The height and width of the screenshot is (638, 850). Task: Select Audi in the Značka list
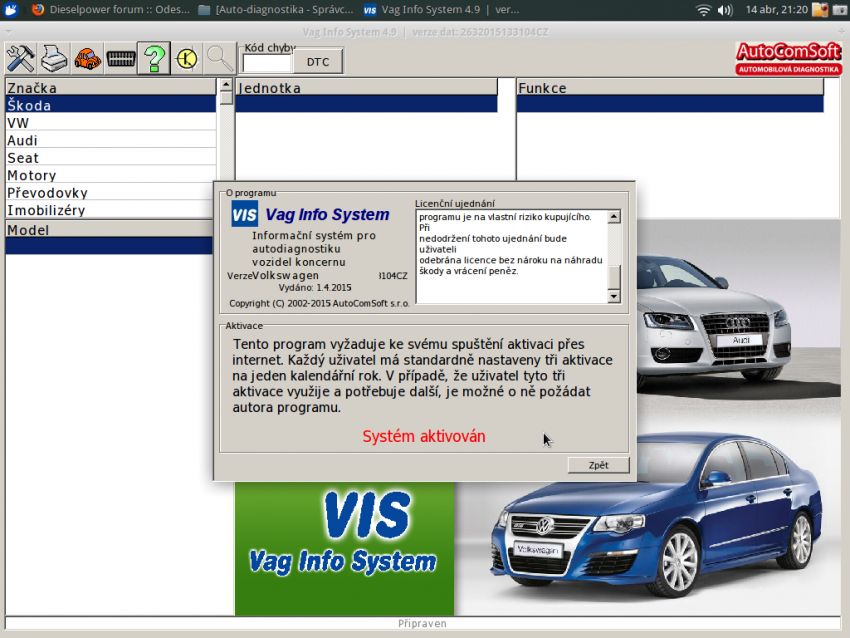pos(111,140)
